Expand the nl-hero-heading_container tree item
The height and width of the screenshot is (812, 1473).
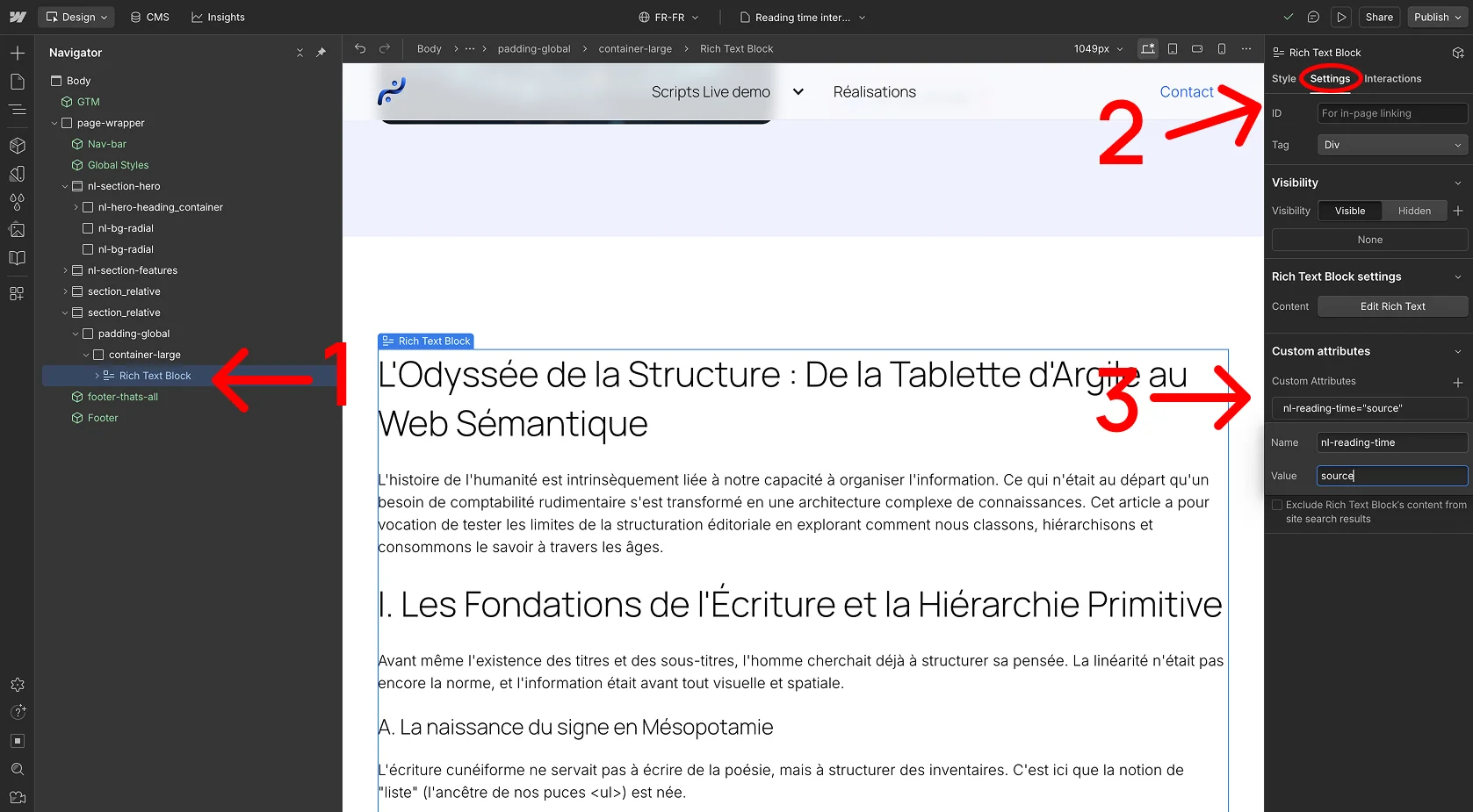coord(77,207)
